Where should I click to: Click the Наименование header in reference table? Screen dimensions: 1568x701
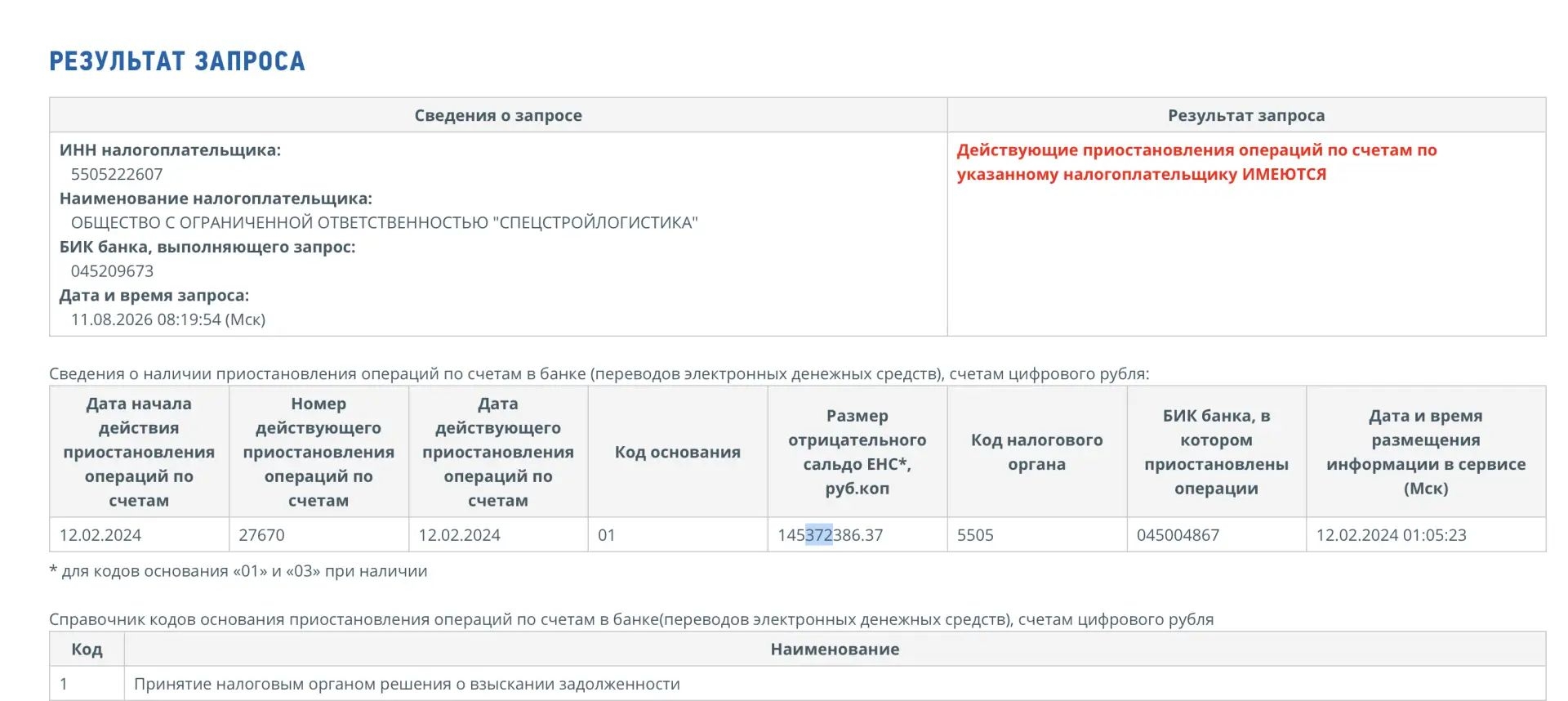pyautogui.click(x=835, y=650)
